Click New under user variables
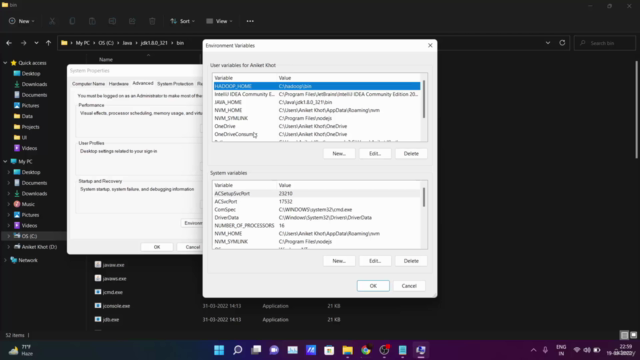 (x=339, y=153)
